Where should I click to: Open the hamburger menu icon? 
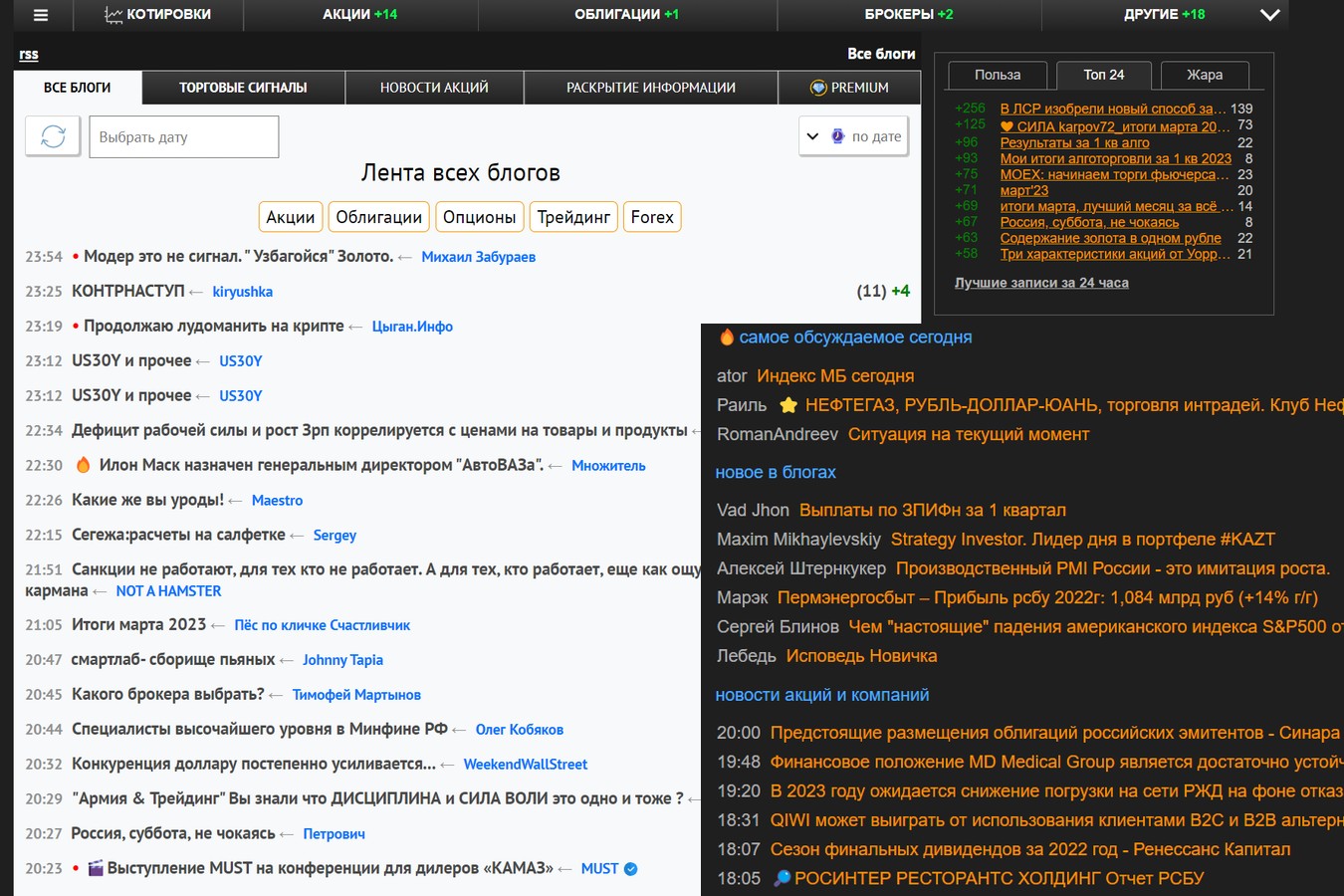[x=41, y=15]
